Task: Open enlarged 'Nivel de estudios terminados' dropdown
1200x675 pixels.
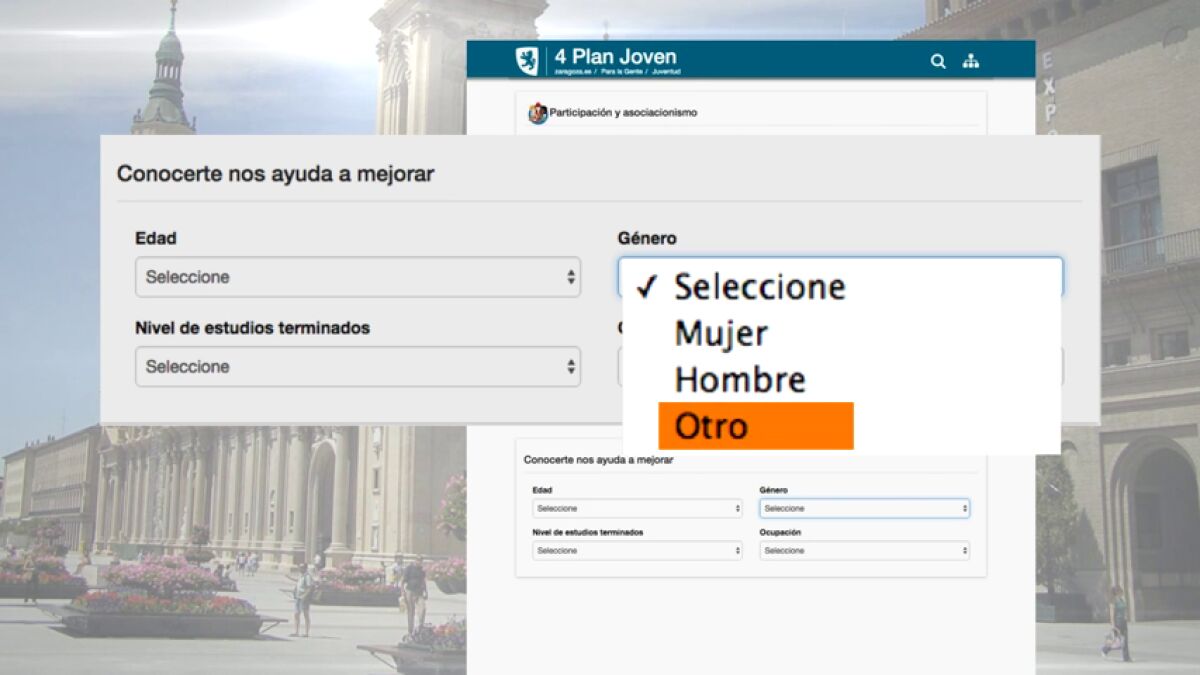Action: pos(357,367)
